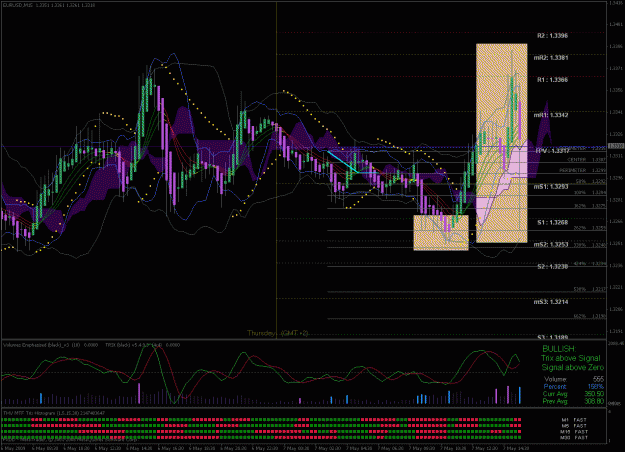The height and width of the screenshot is (452, 625).
Task: Click the S1 : 1.3268 support label
Action: pos(552,222)
